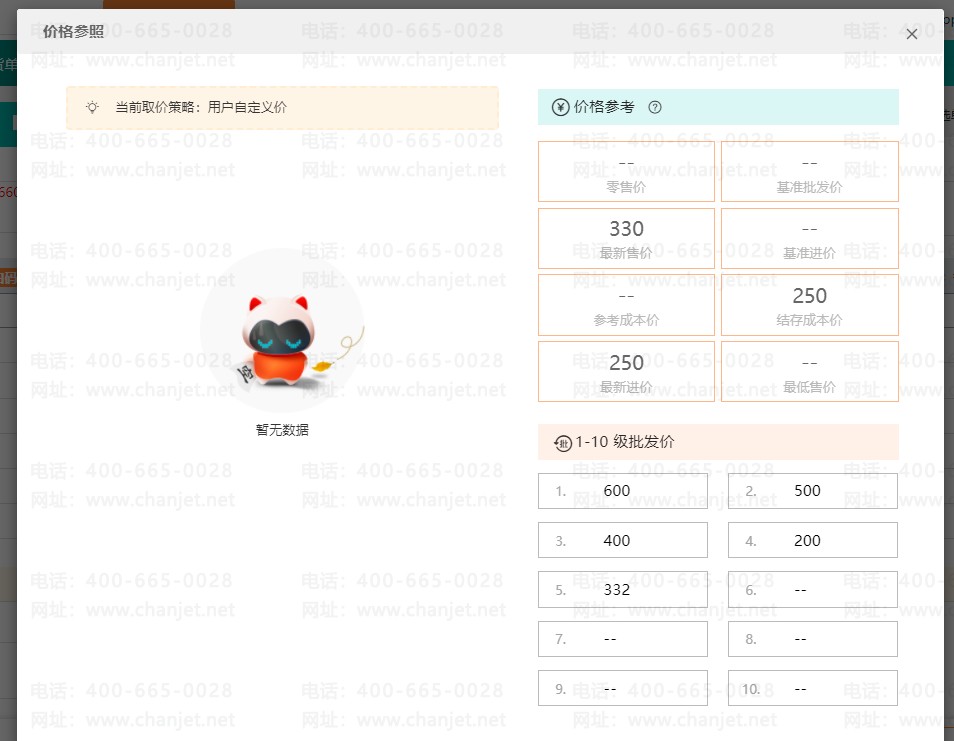Click the 暂无数据 empty-state text
Image resolution: width=954 pixels, height=741 pixels.
[282, 430]
